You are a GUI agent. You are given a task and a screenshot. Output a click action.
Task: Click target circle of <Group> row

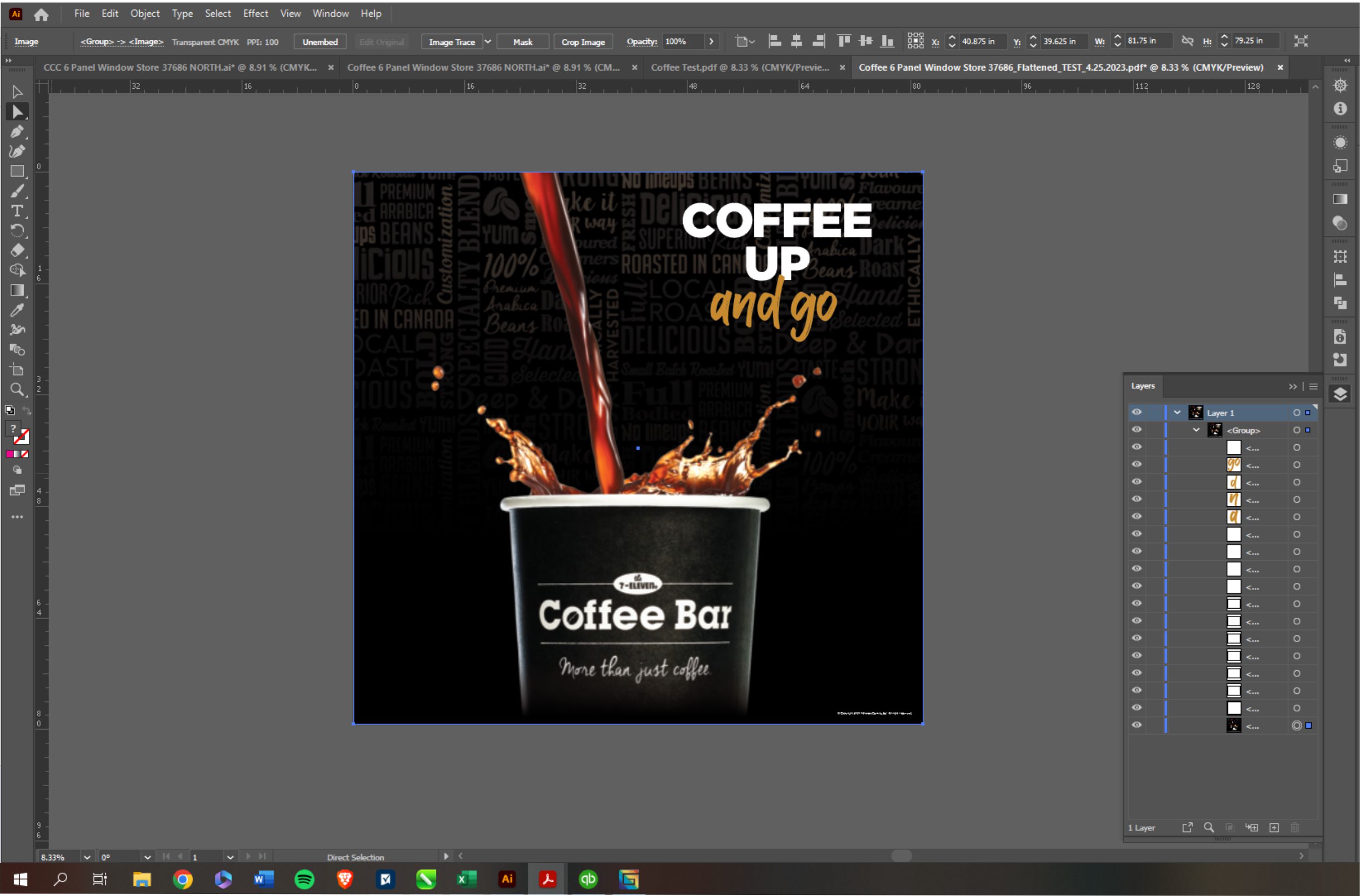(x=1296, y=430)
